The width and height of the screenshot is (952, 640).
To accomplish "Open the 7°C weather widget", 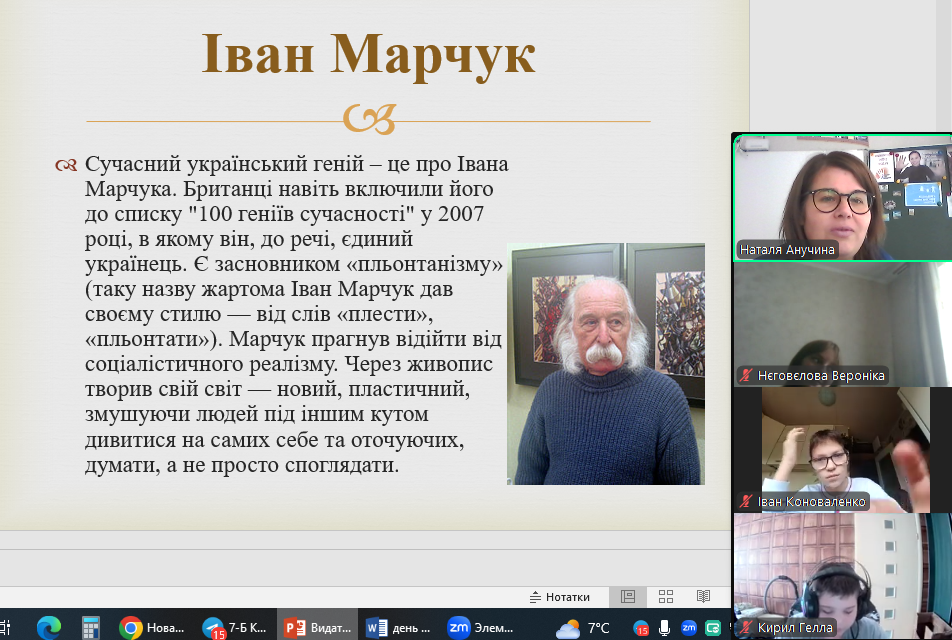I will coord(583,628).
